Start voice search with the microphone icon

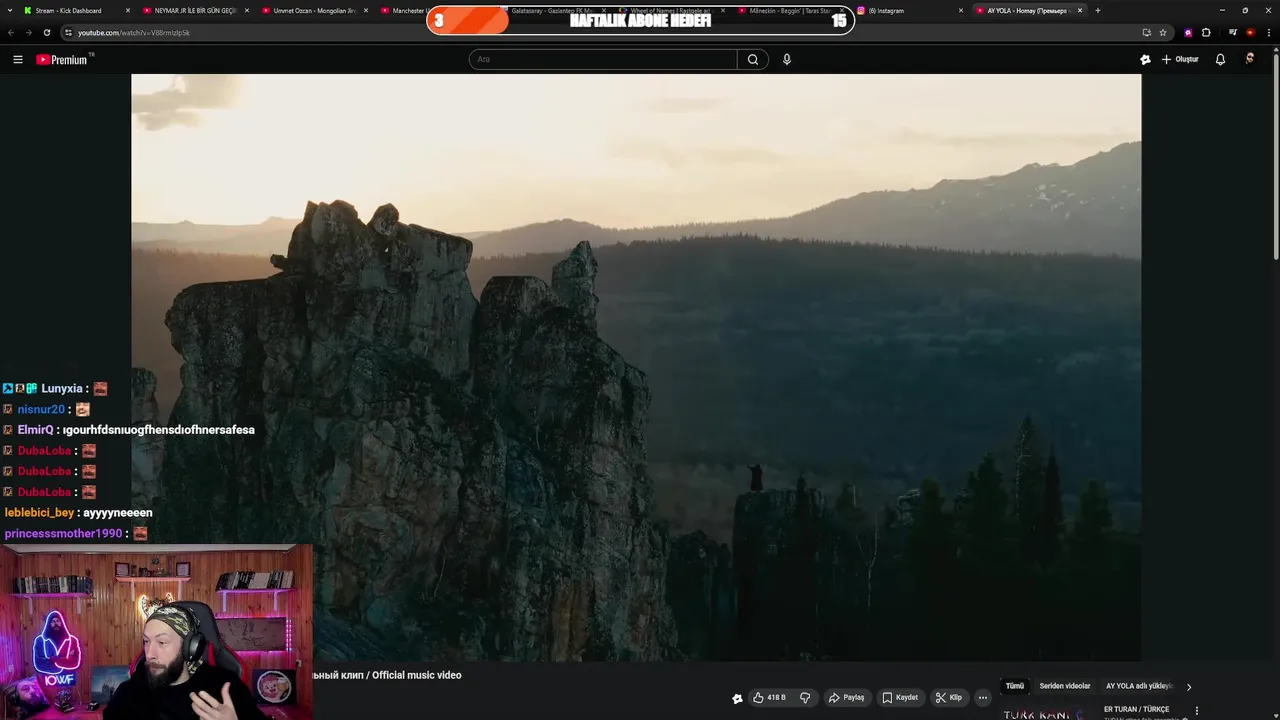pos(787,60)
